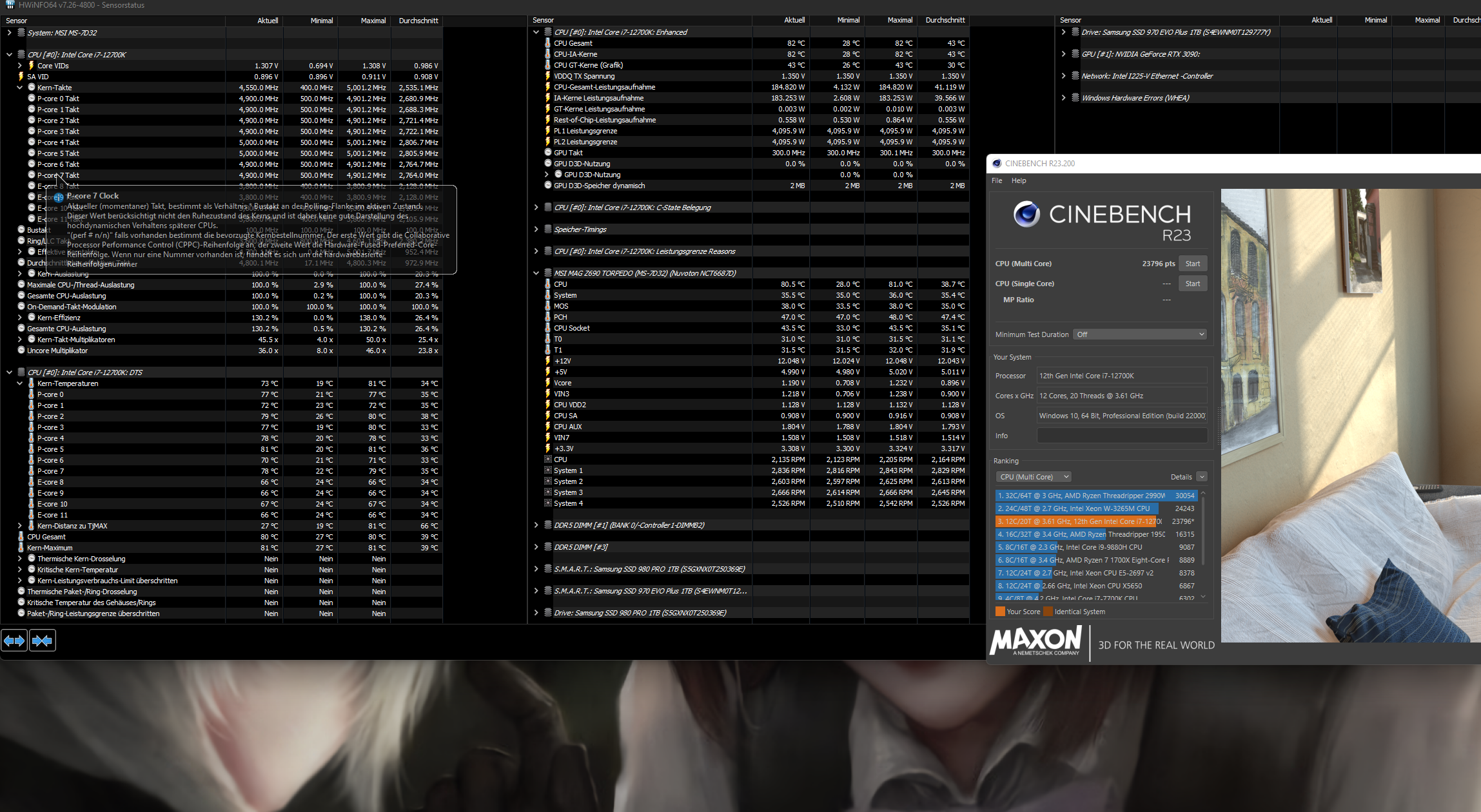Click the chip icon beside GPU RTX 3090

tap(1075, 54)
